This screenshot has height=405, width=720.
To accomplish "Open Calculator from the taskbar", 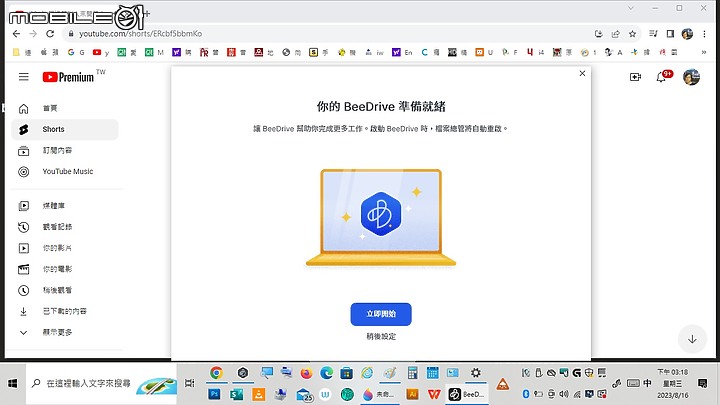I will (412, 373).
